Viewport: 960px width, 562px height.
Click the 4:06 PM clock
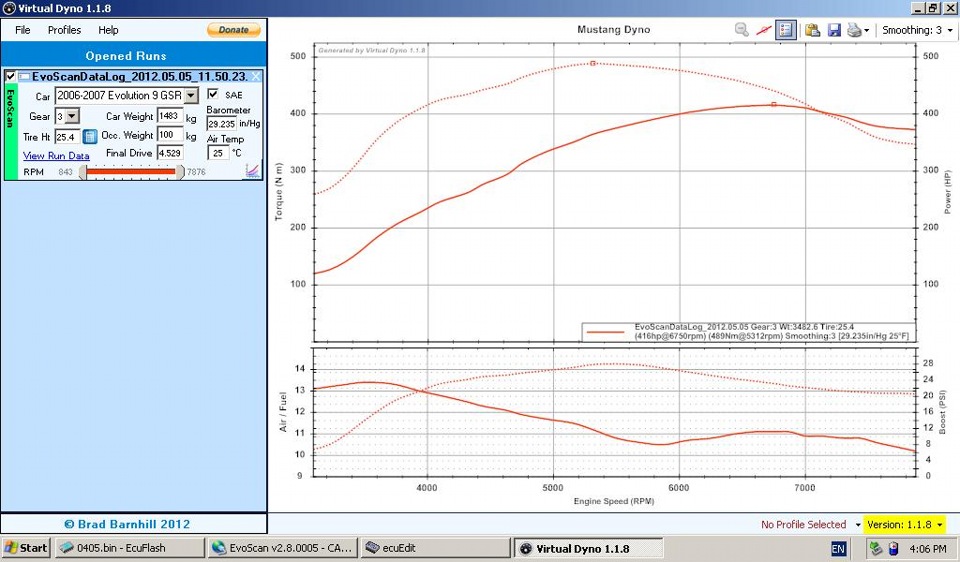(928, 549)
